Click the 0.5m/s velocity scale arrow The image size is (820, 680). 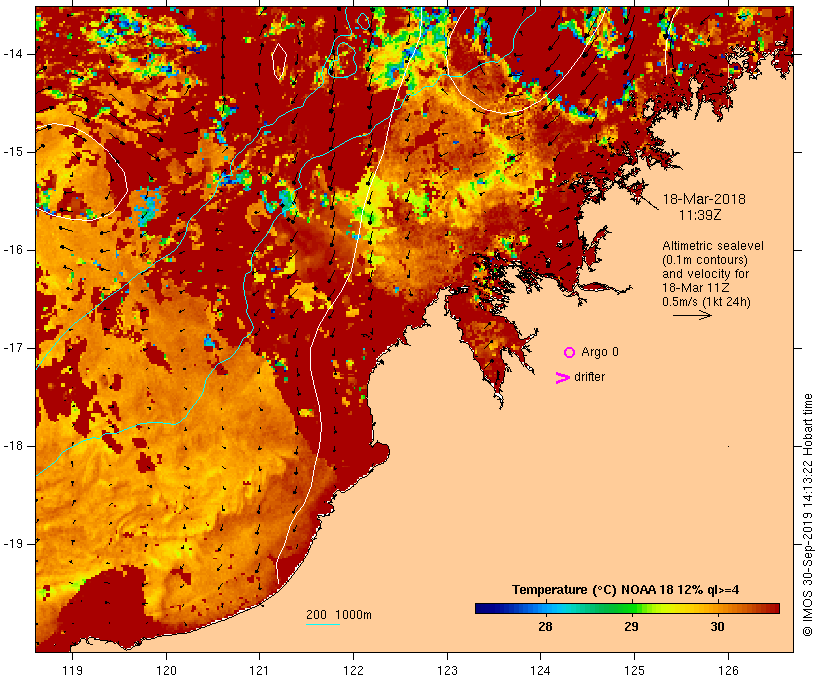pos(692,315)
